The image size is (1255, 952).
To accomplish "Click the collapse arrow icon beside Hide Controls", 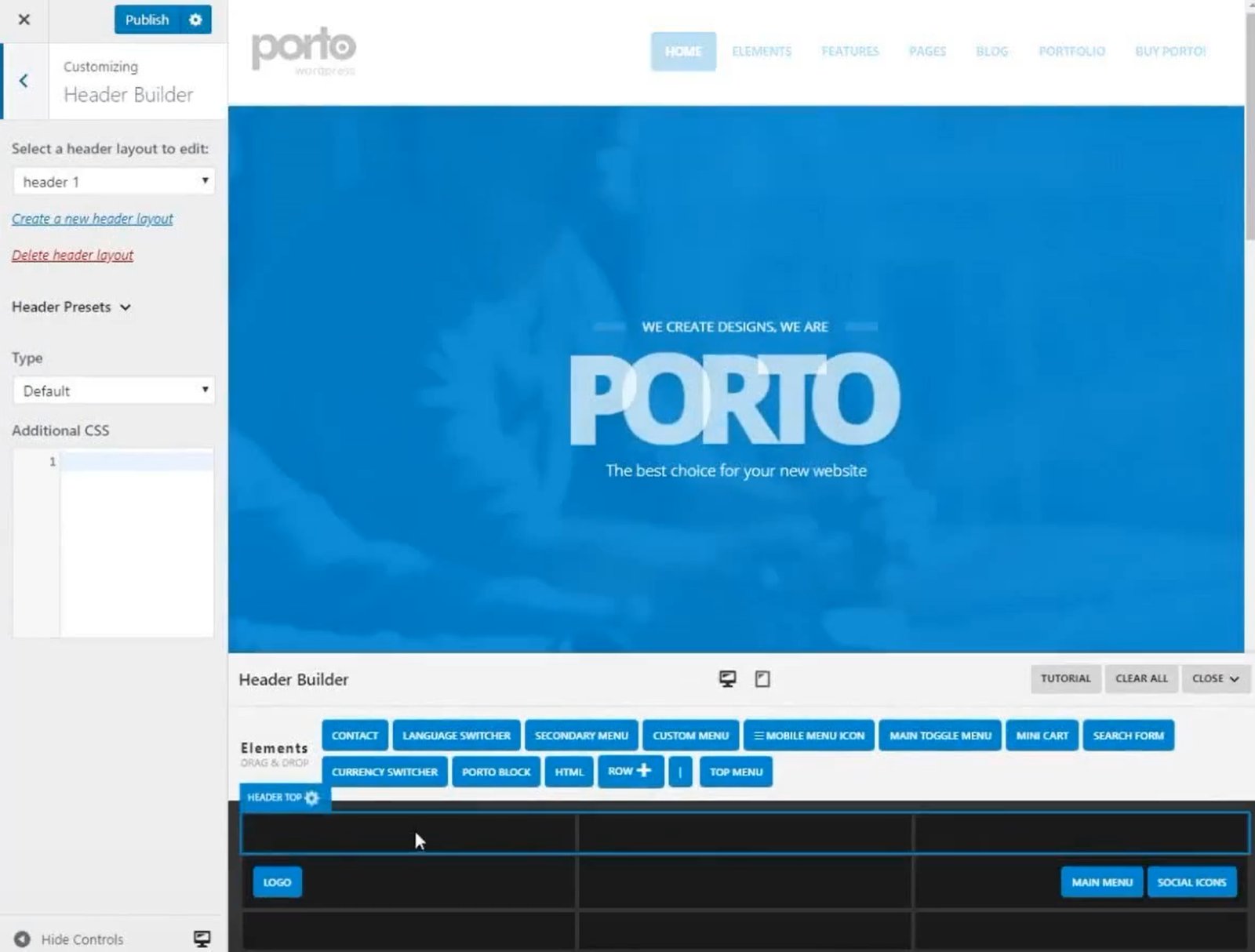I will (x=22, y=939).
